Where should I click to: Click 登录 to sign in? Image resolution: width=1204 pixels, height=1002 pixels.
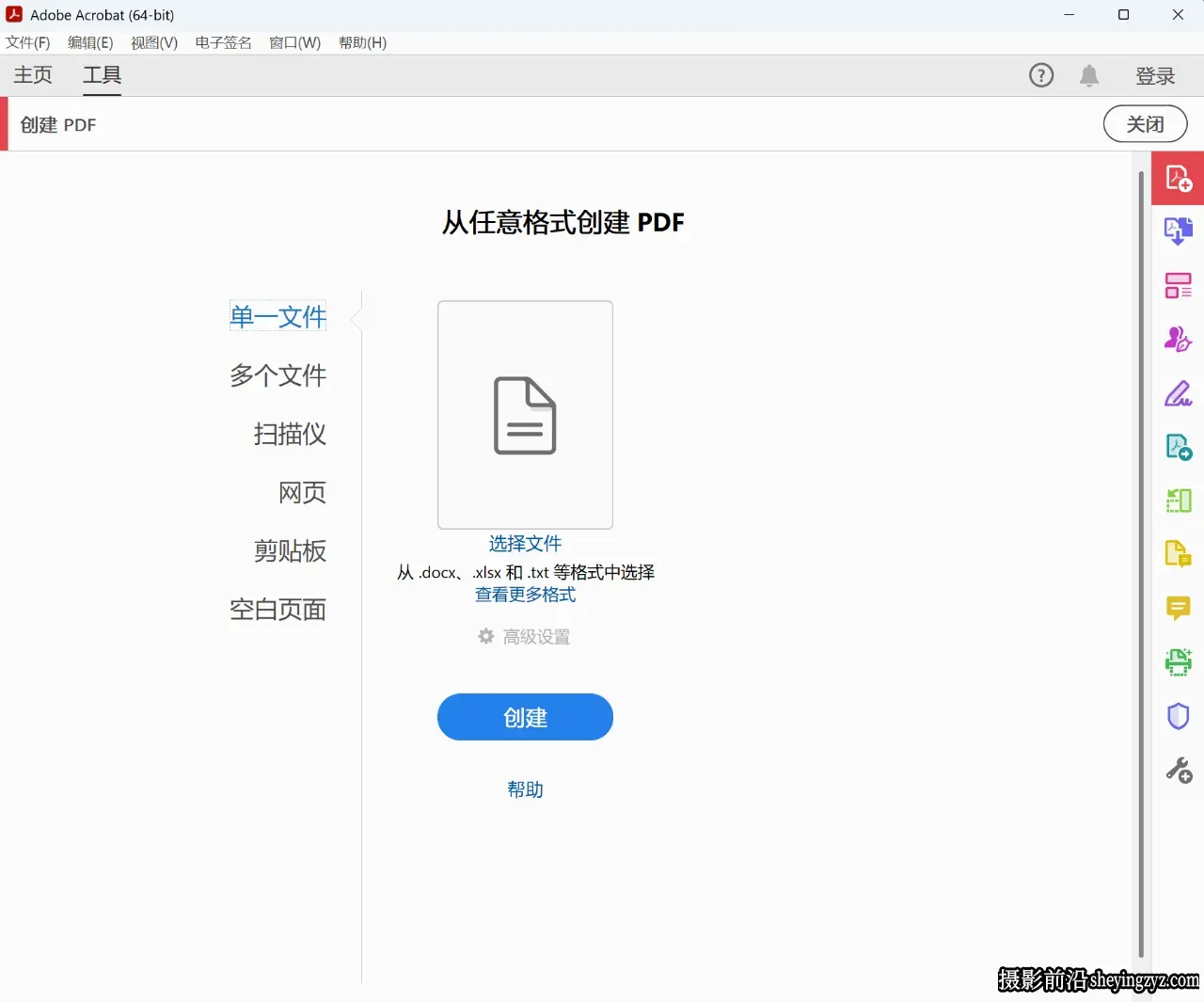point(1155,75)
